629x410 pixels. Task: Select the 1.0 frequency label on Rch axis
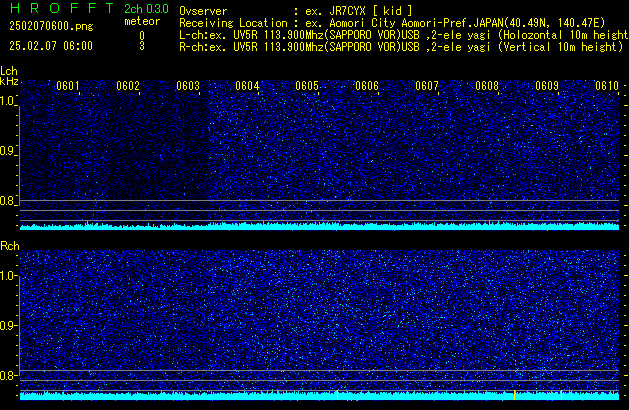coord(7,276)
